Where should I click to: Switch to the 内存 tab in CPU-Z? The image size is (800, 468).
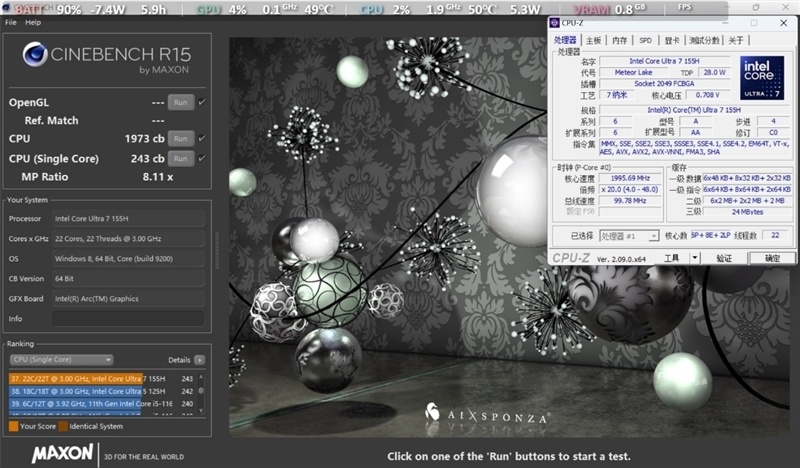coord(620,40)
